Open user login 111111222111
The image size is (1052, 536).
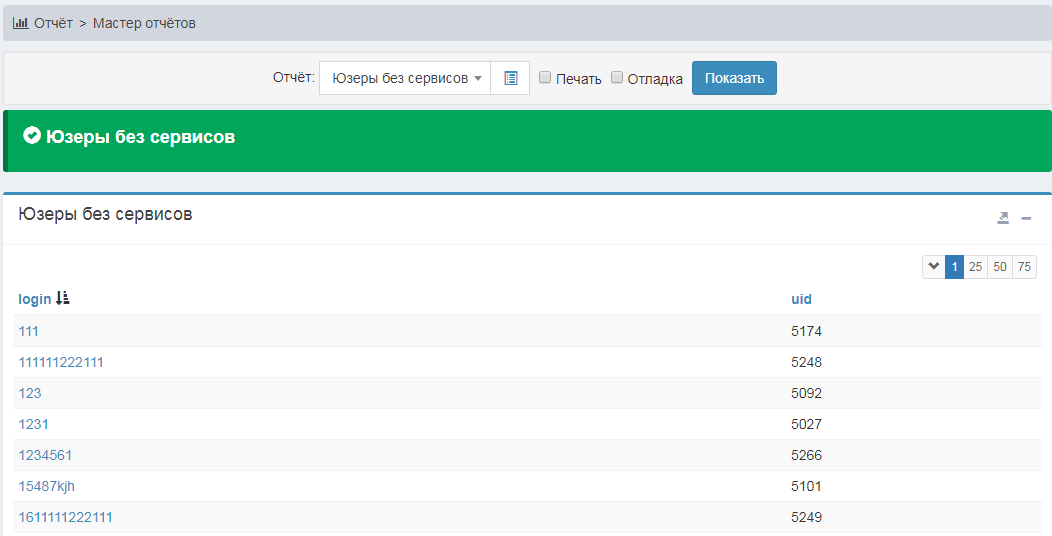61,362
